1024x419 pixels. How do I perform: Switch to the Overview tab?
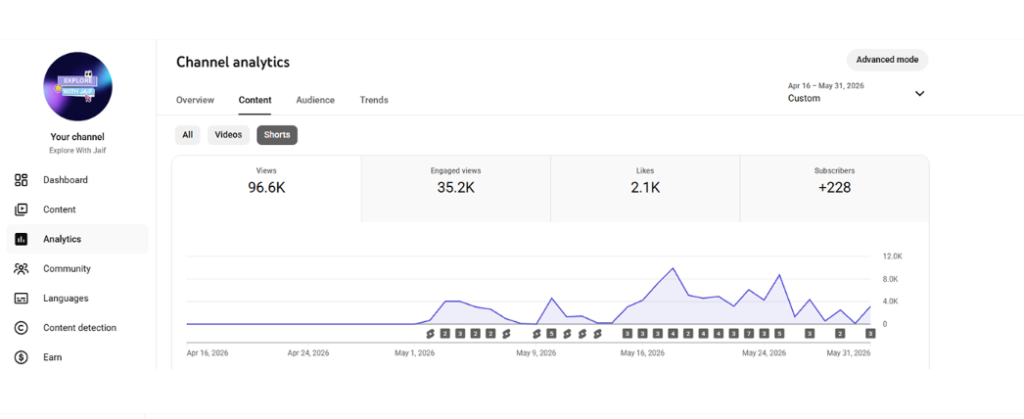[195, 100]
